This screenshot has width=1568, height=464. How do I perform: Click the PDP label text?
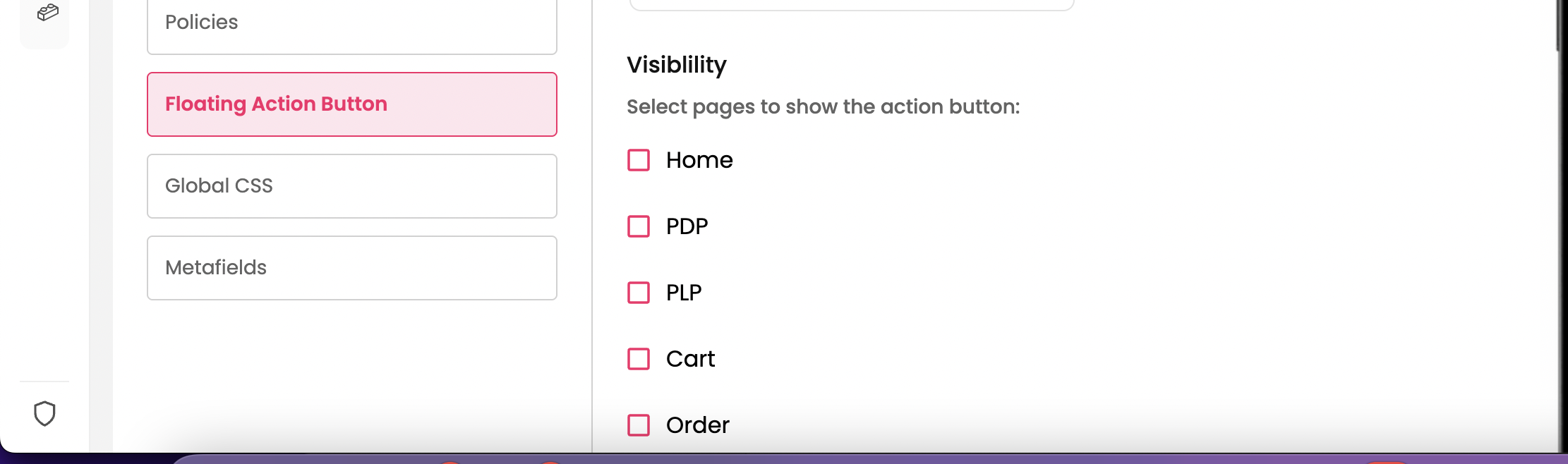pos(687,226)
